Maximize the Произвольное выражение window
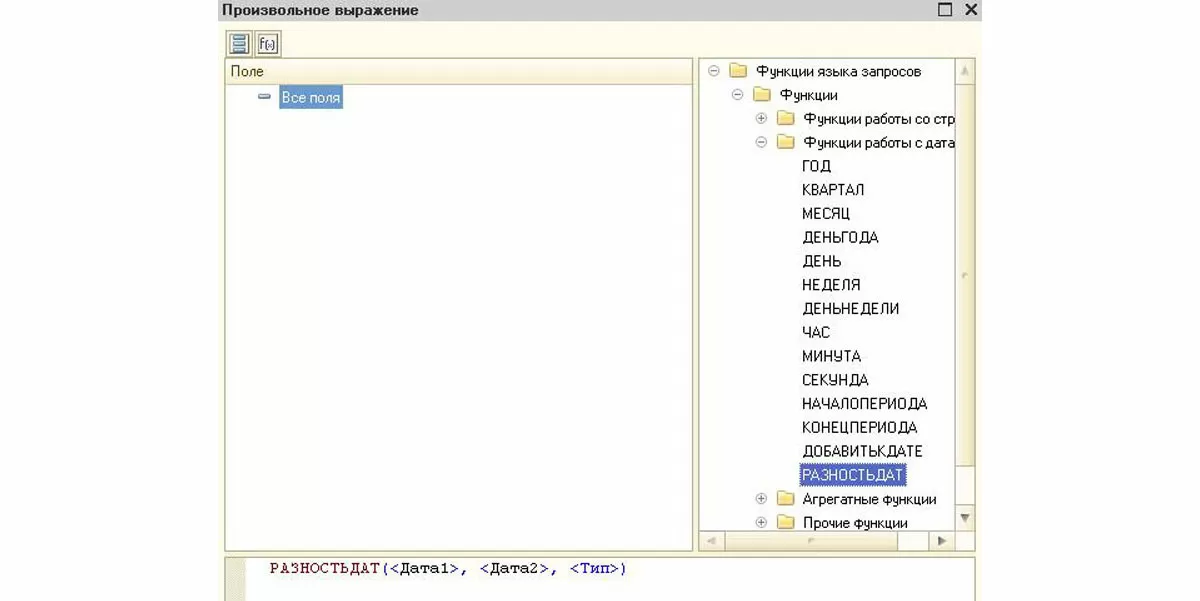The height and width of the screenshot is (601, 1200). click(945, 10)
